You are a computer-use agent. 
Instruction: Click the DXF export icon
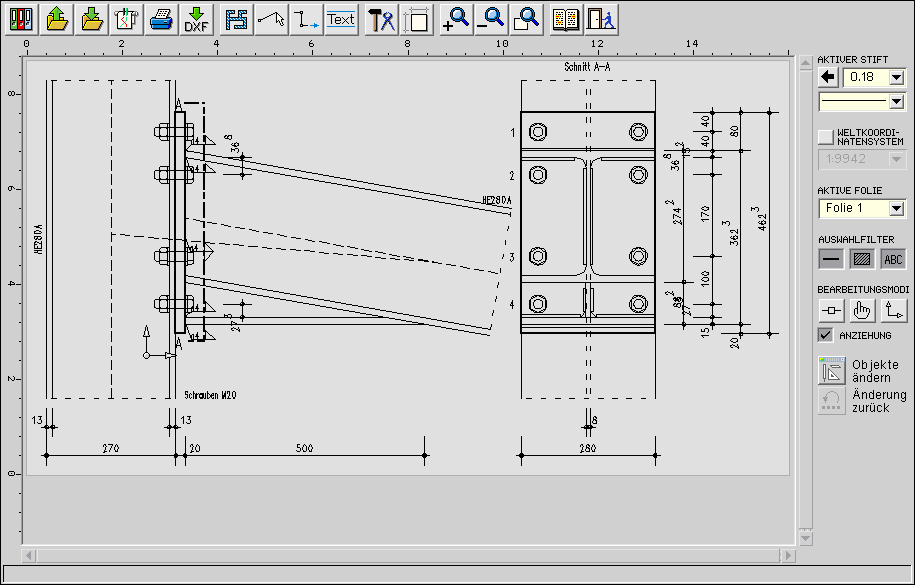196,19
